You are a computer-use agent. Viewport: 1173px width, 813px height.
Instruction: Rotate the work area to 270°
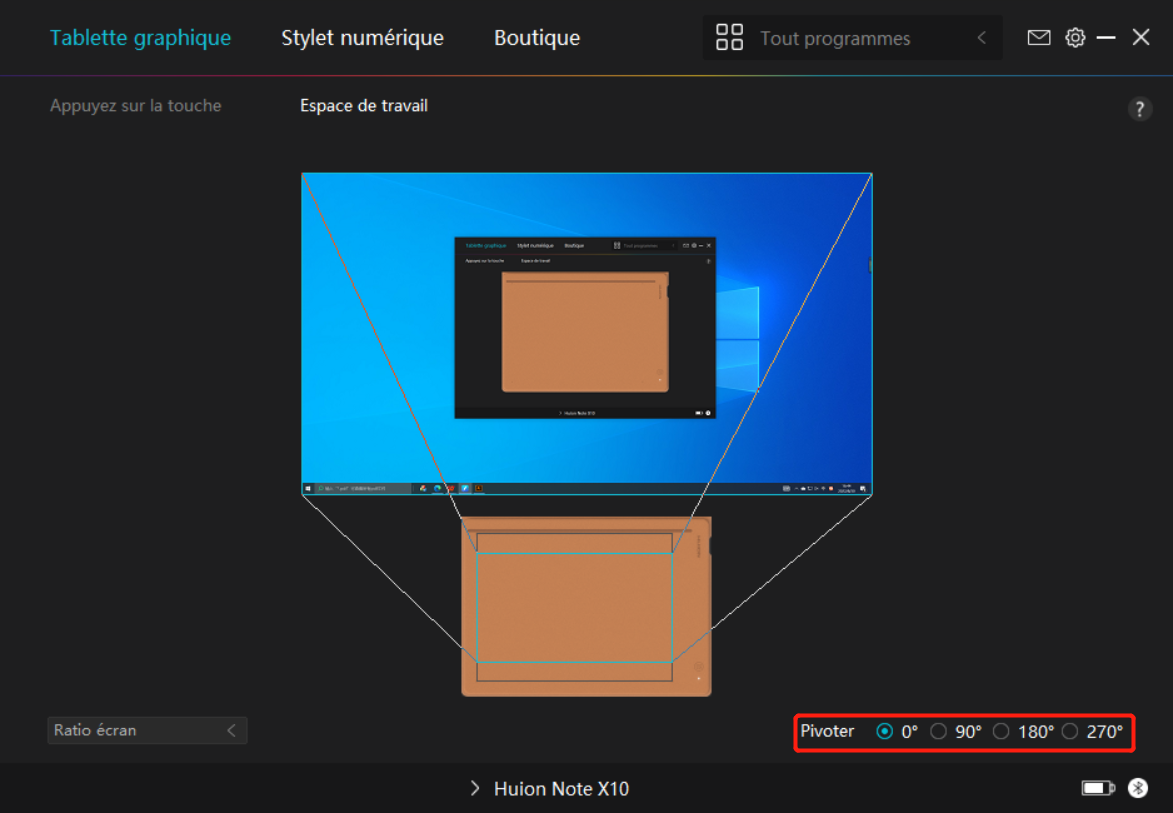[x=1070, y=732]
